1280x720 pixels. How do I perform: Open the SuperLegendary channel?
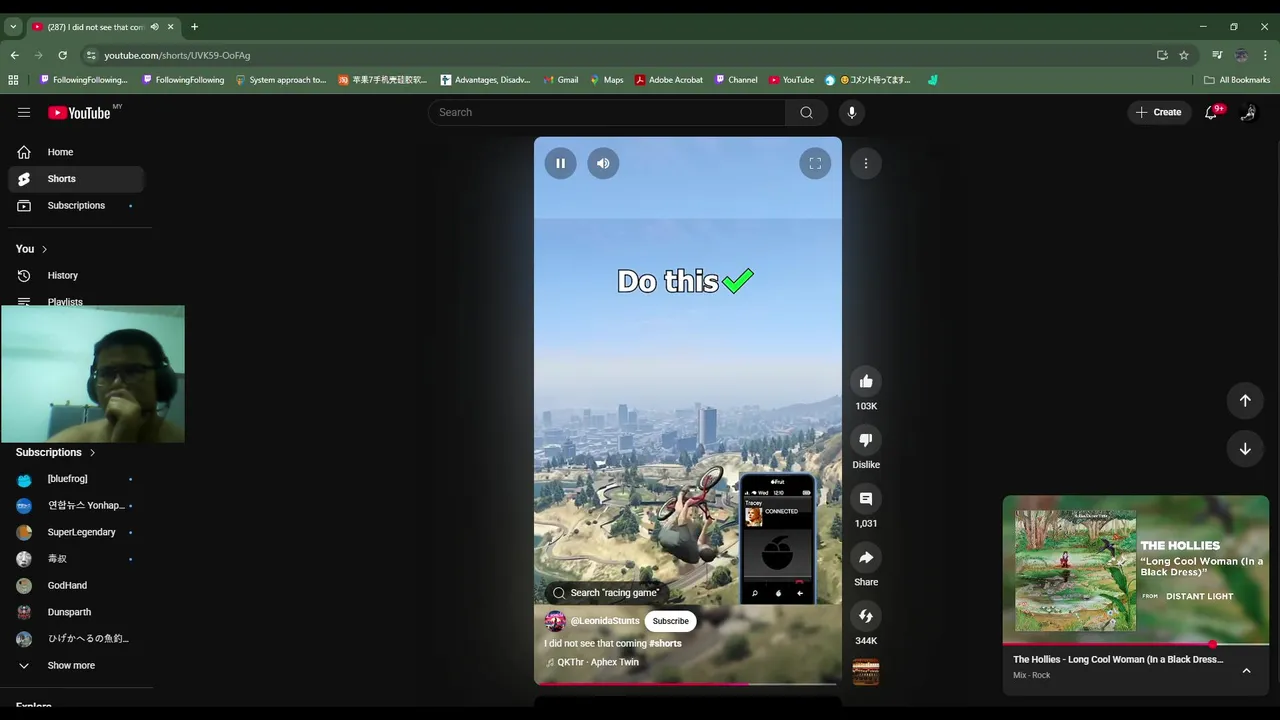pos(76,532)
